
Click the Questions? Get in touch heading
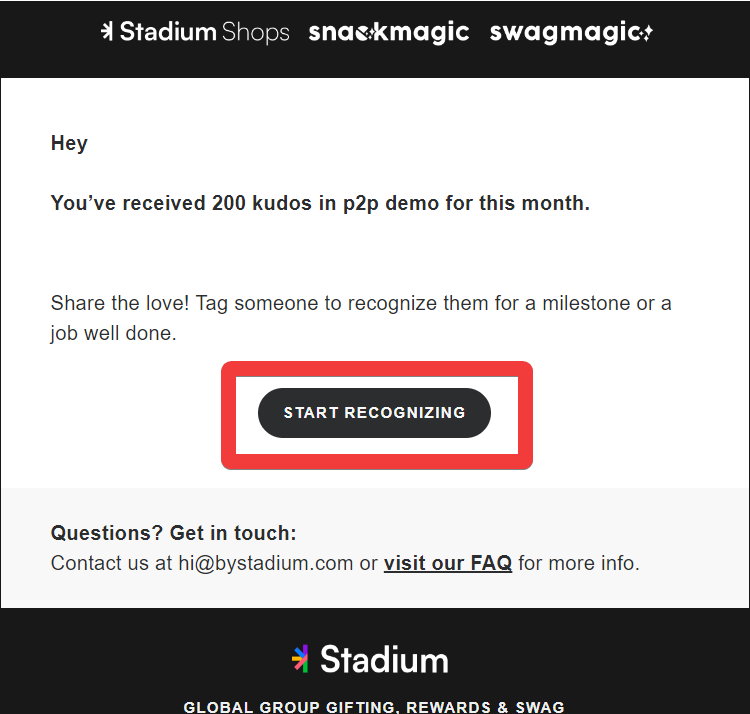coord(174,533)
